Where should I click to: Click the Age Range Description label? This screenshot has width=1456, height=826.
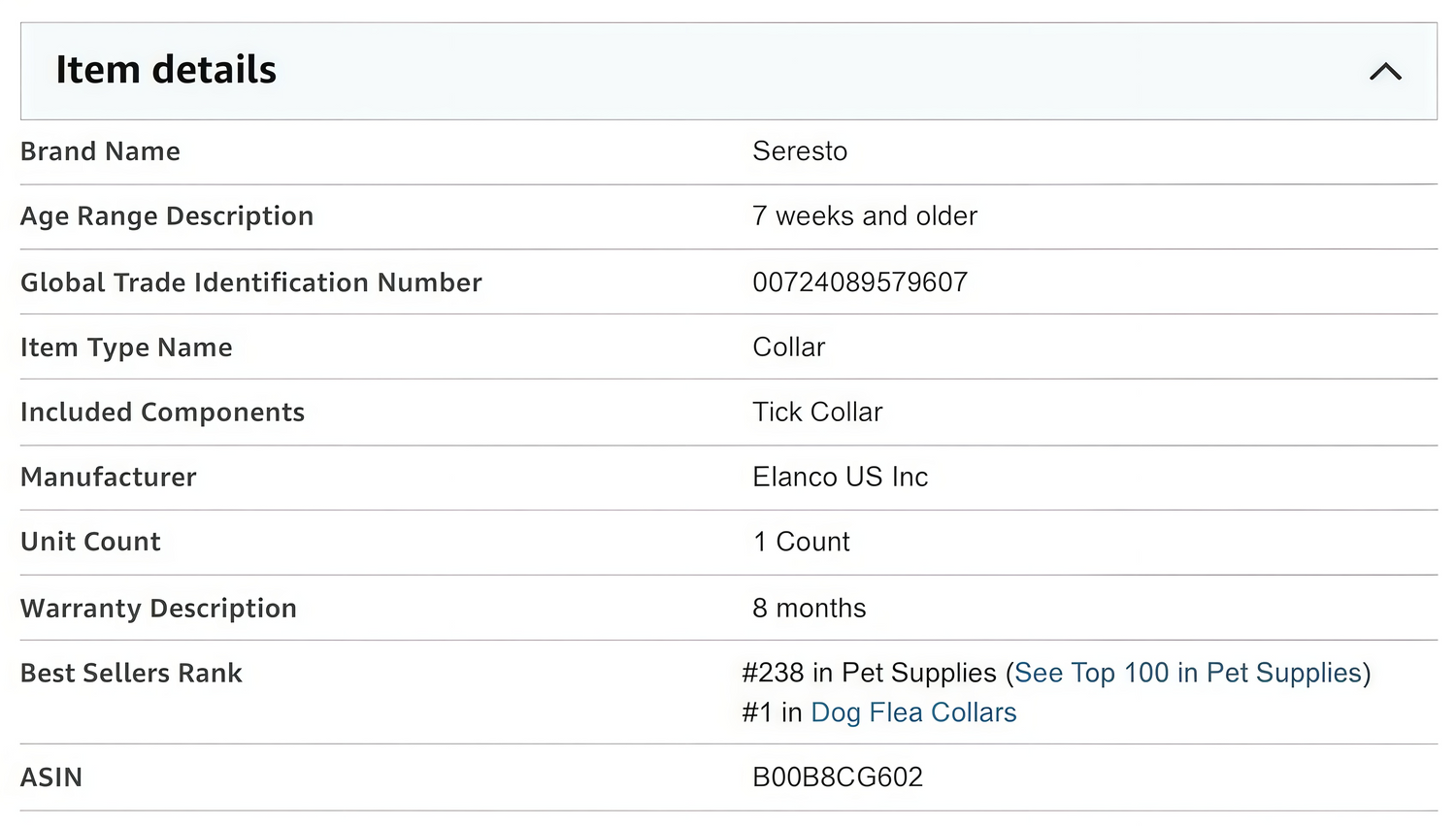pos(167,216)
